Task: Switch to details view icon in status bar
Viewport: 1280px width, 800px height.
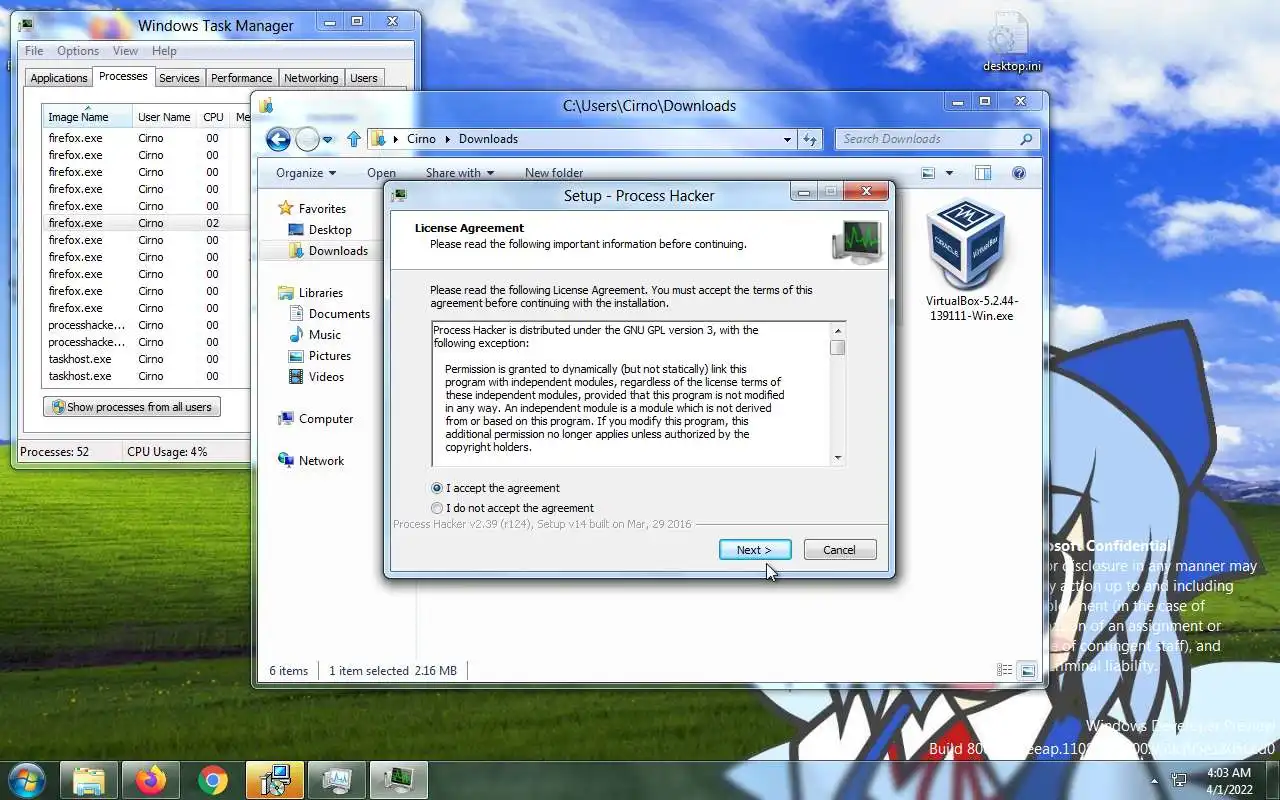Action: 1005,670
